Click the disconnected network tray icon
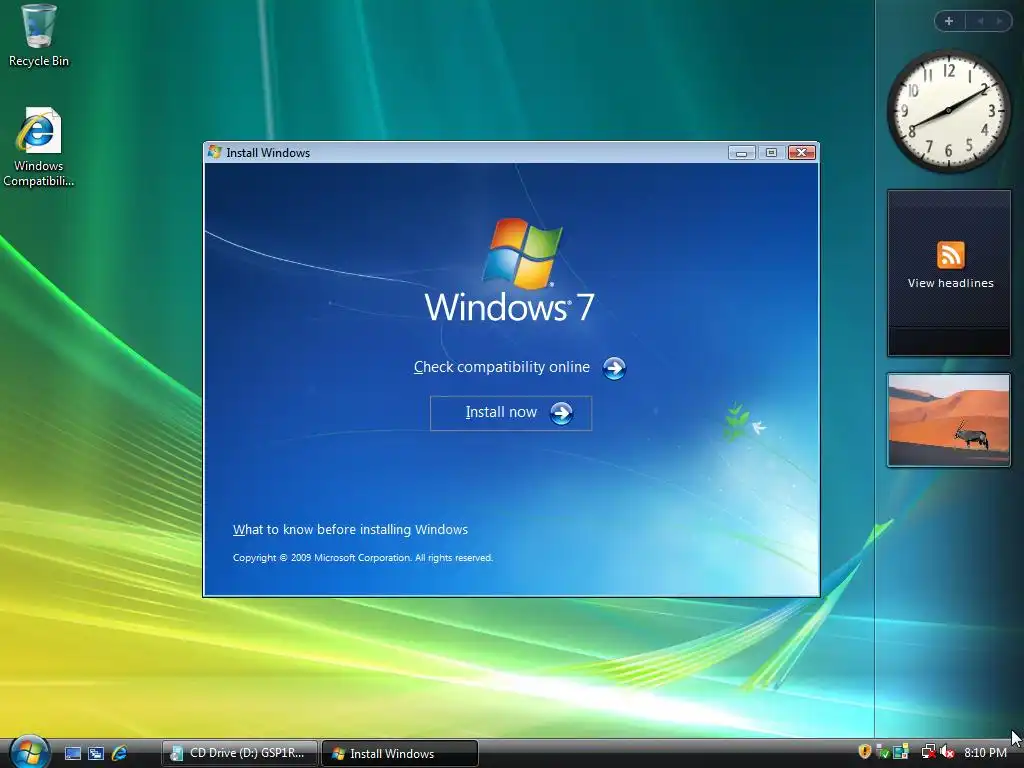Image resolution: width=1024 pixels, height=768 pixels. coord(928,752)
